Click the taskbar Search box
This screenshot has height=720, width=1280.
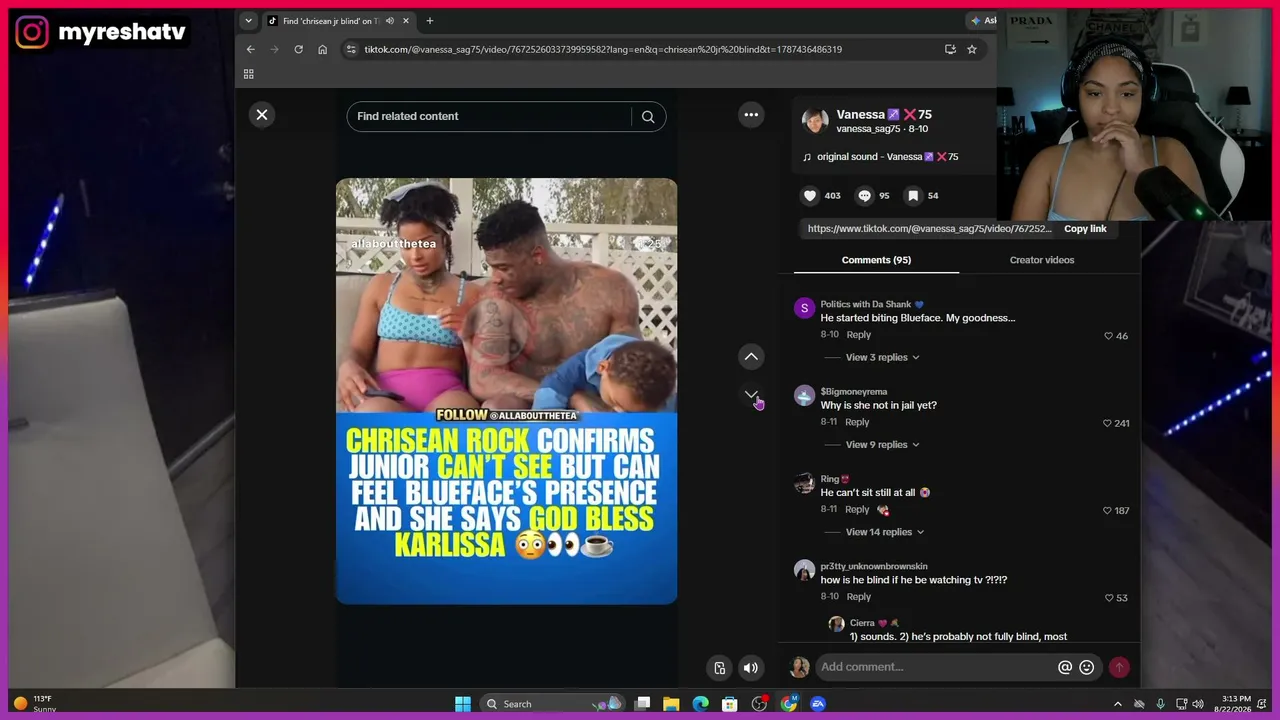(554, 704)
